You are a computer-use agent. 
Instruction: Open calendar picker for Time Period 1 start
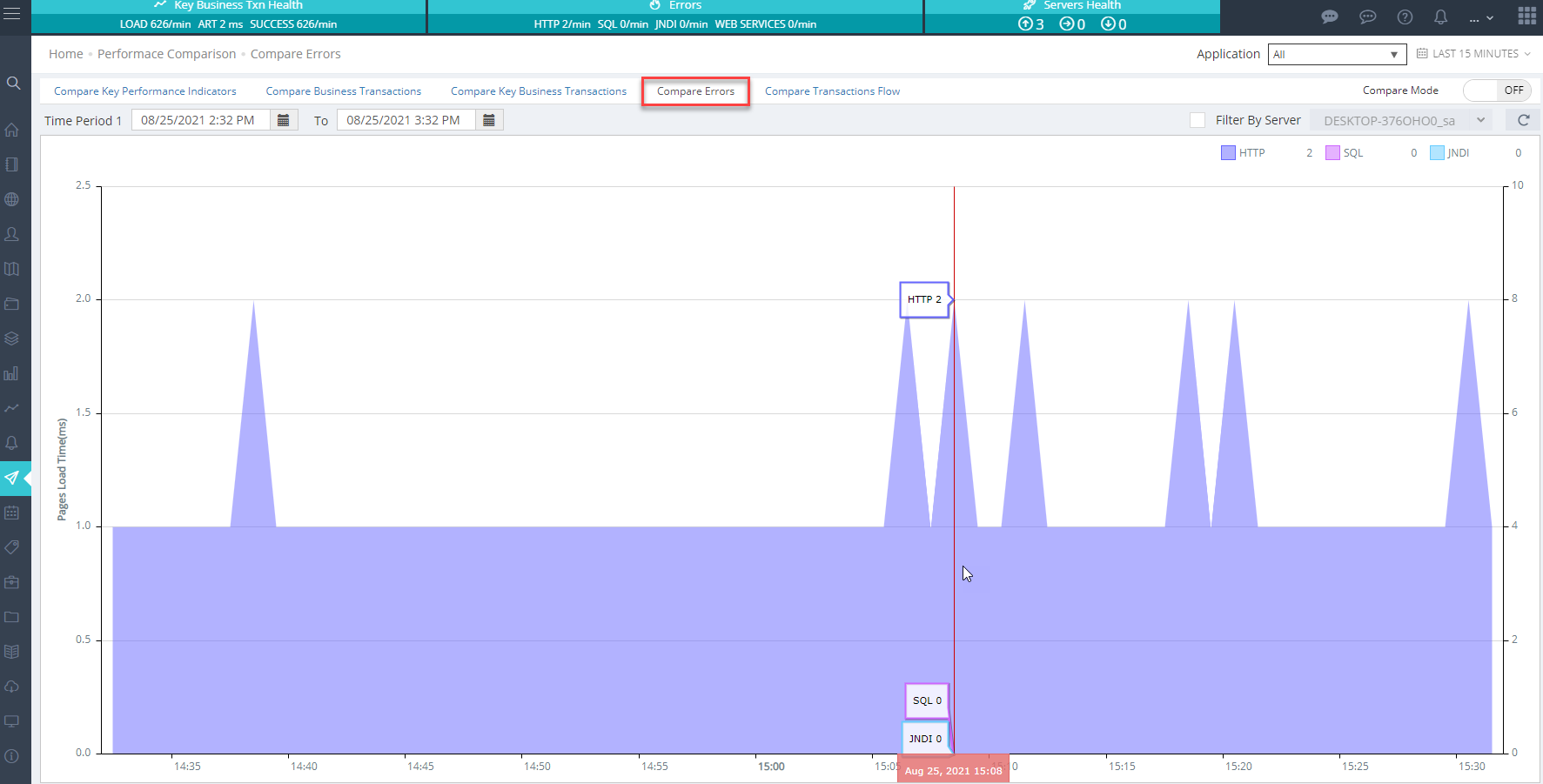pos(284,120)
